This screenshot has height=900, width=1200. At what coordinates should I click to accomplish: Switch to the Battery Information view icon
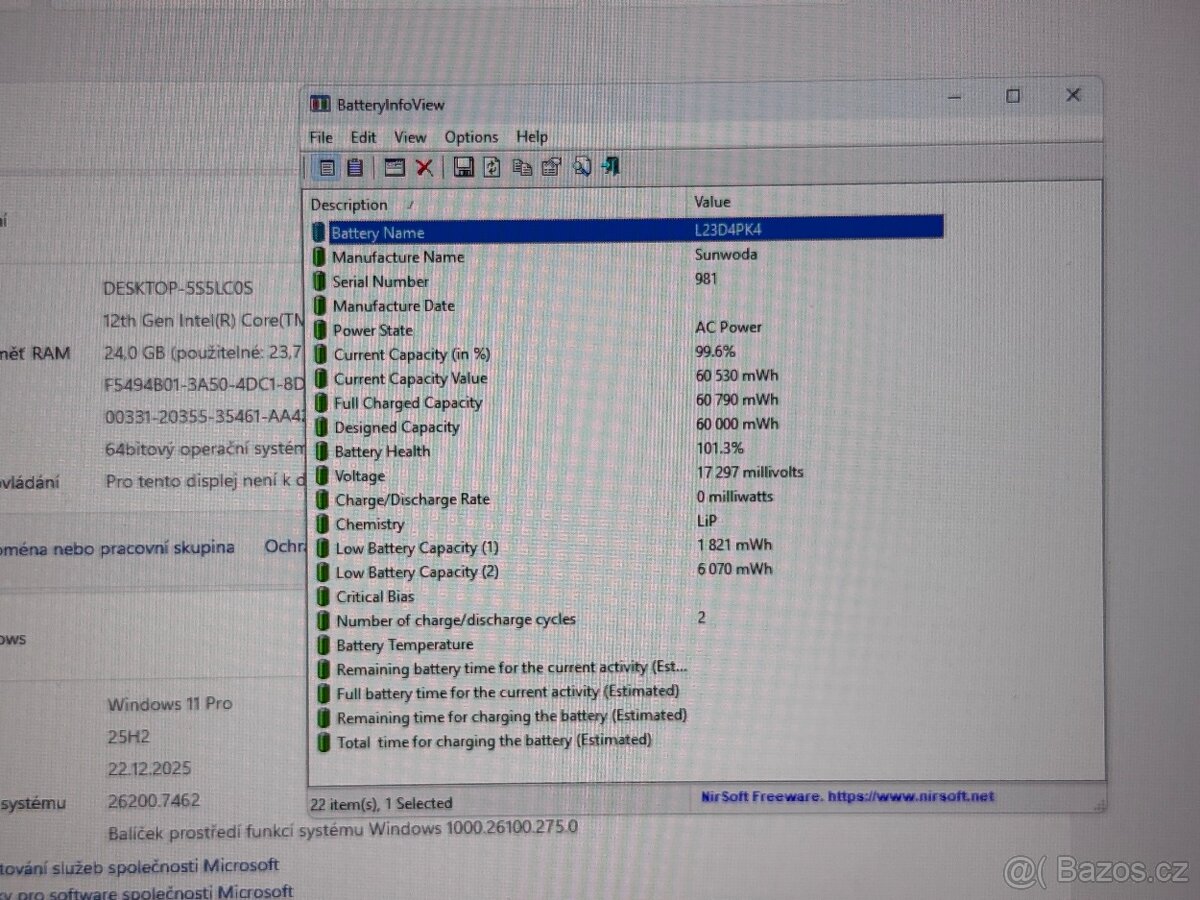tap(327, 167)
